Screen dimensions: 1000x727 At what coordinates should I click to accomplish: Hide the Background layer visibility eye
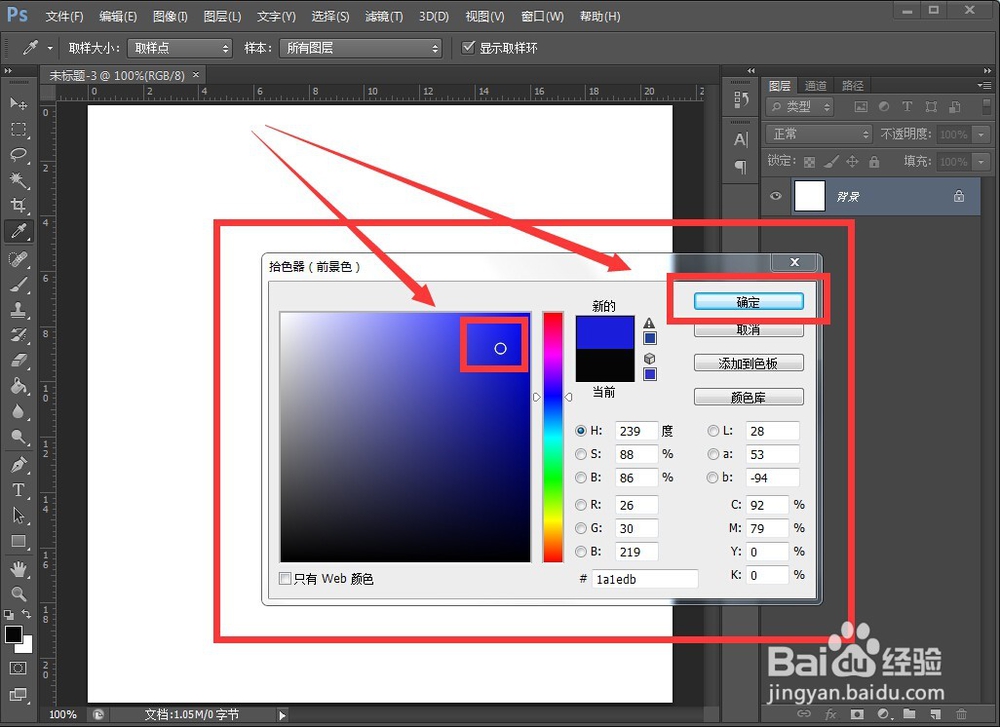coord(776,196)
